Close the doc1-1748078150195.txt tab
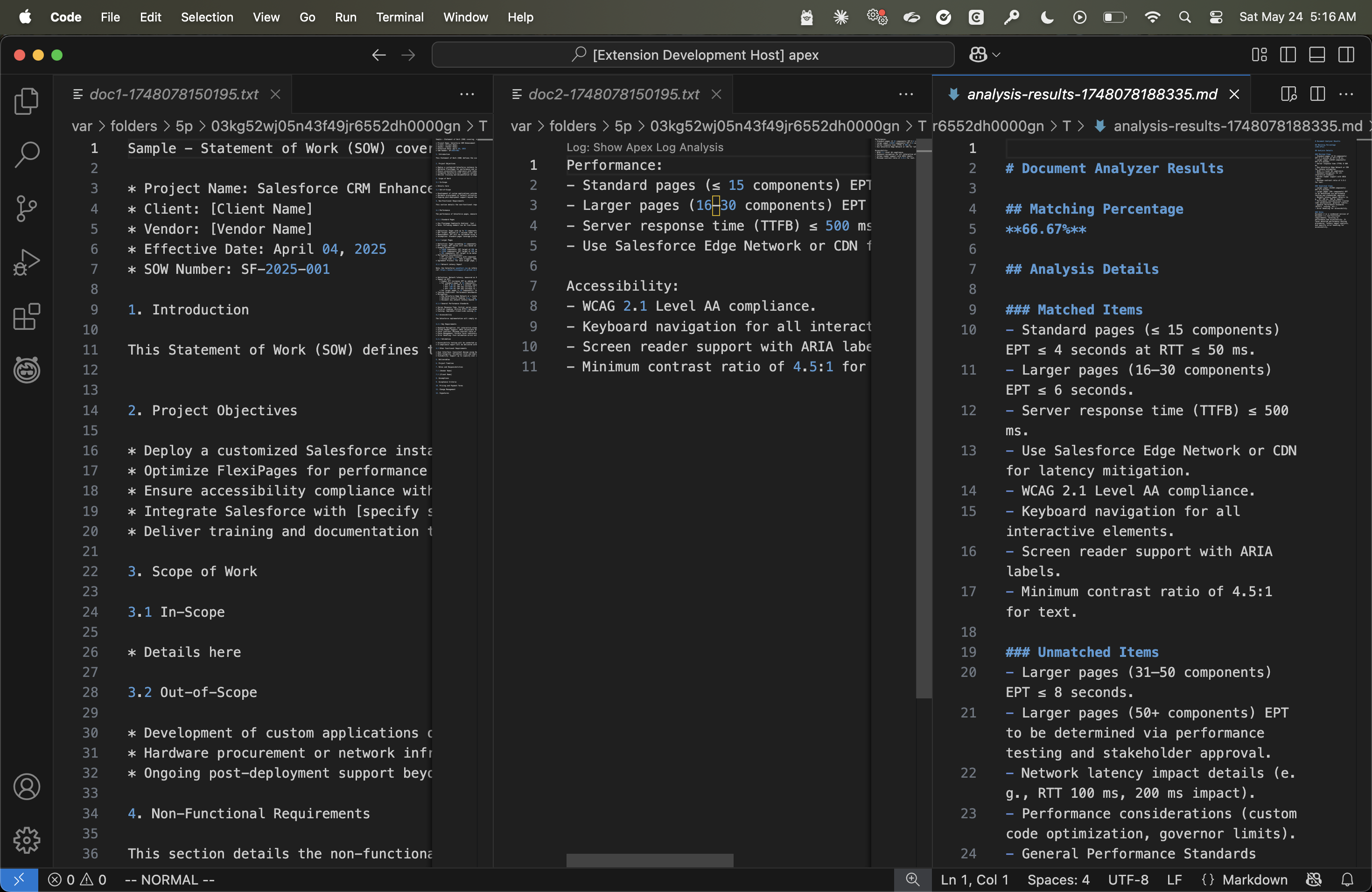The image size is (1372, 892). tap(275, 94)
